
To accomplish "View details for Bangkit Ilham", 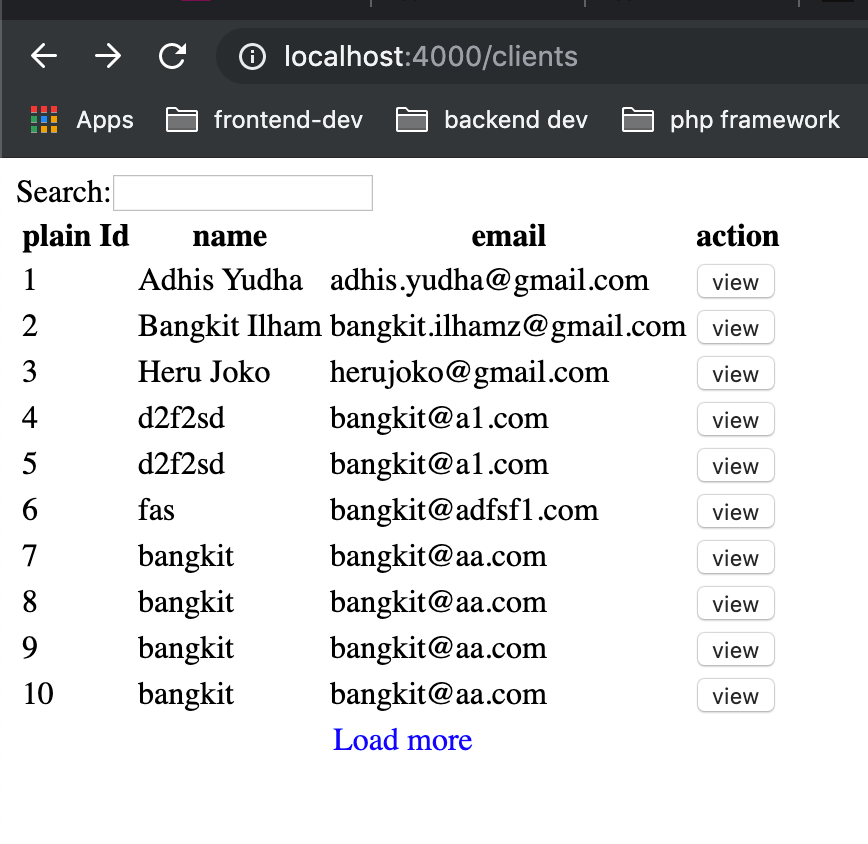I will 735,327.
